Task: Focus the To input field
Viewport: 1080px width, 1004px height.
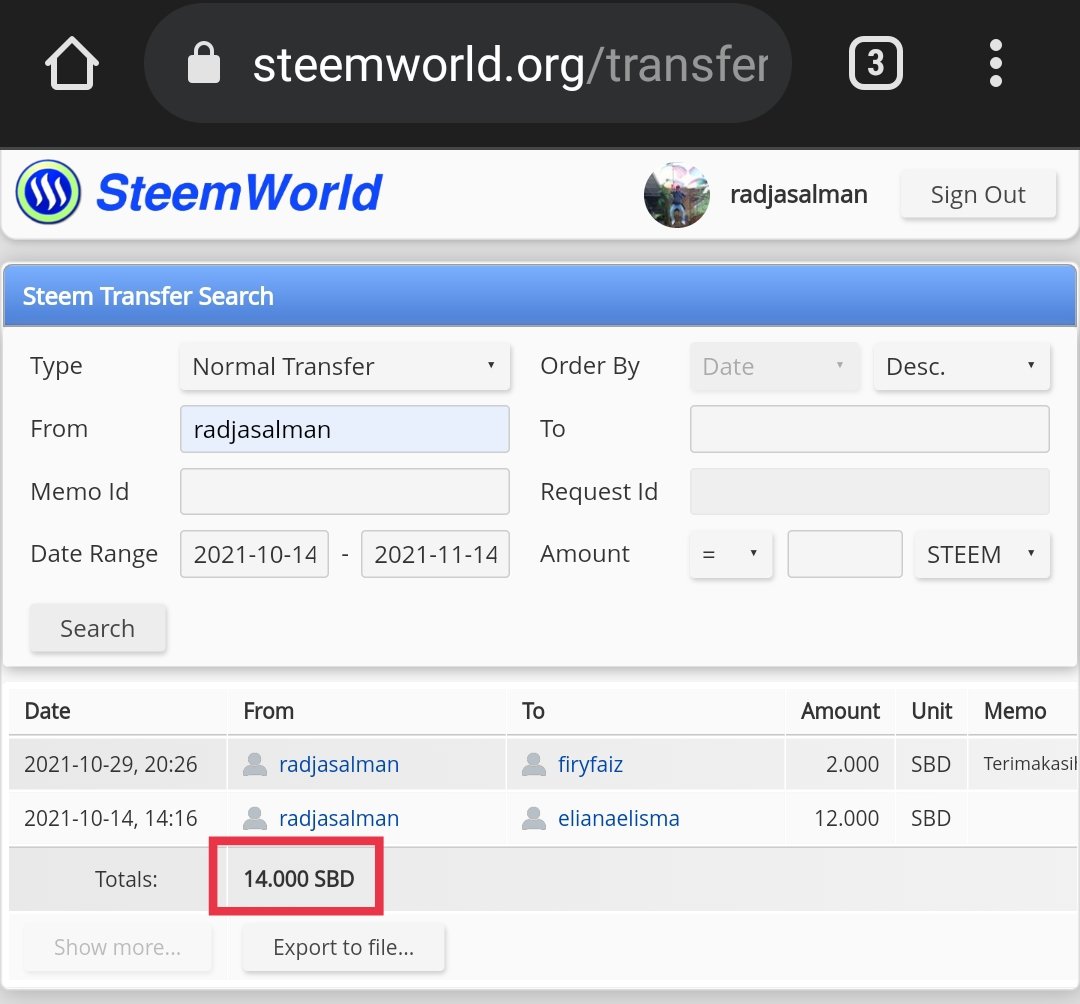Action: 870,429
